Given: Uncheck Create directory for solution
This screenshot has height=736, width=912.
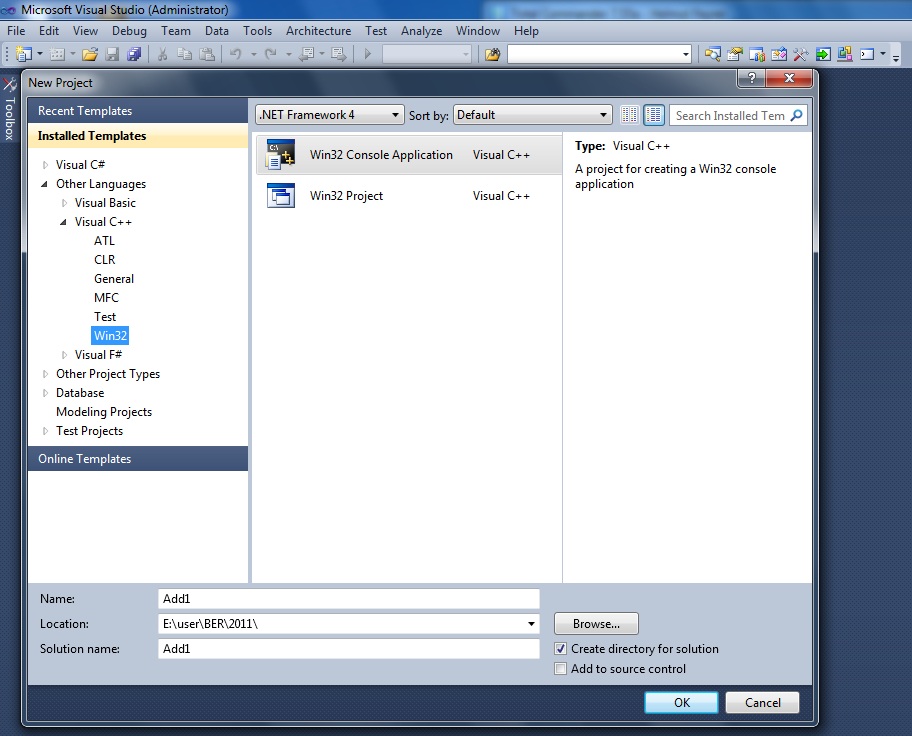Looking at the screenshot, I should (x=560, y=648).
